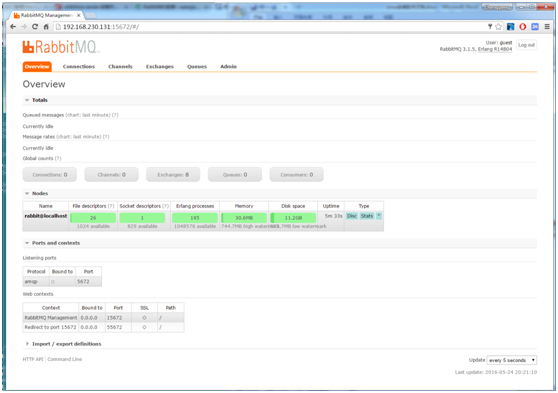
Task: Reload the page with the refresh icon
Action: (35, 27)
